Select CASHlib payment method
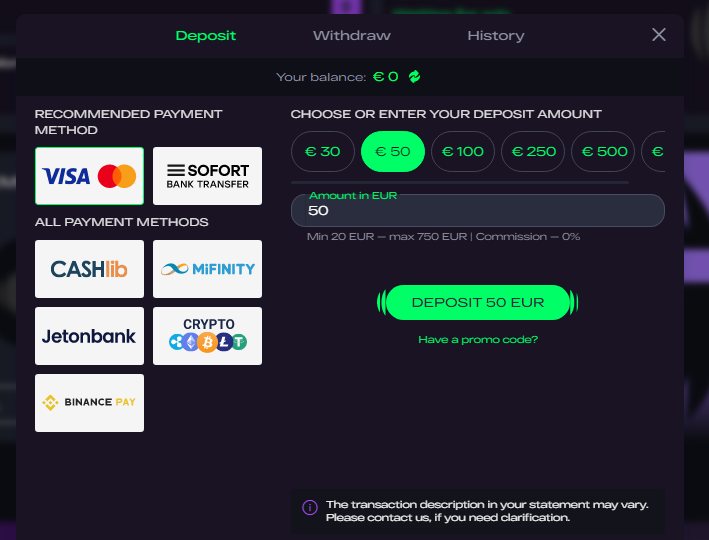The height and width of the screenshot is (540, 709). (89, 269)
